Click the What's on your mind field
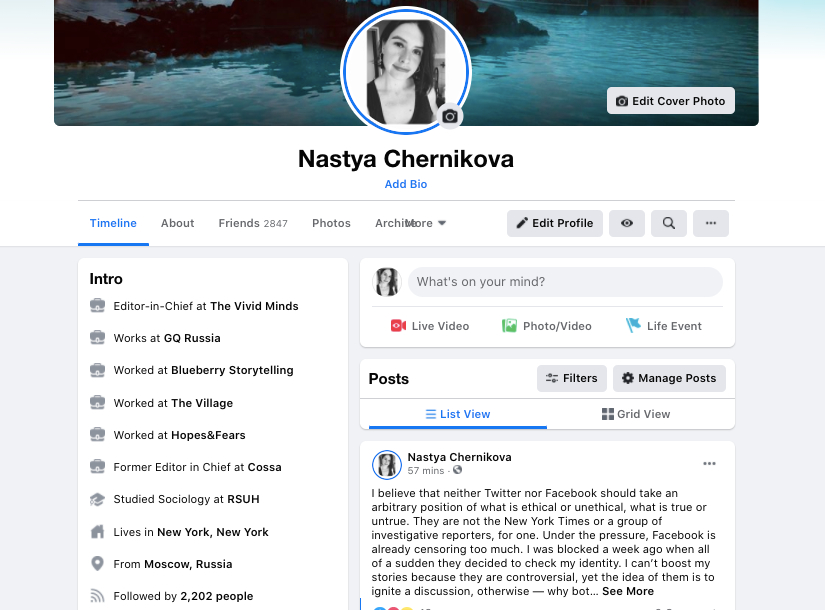The image size is (825, 610). click(565, 282)
